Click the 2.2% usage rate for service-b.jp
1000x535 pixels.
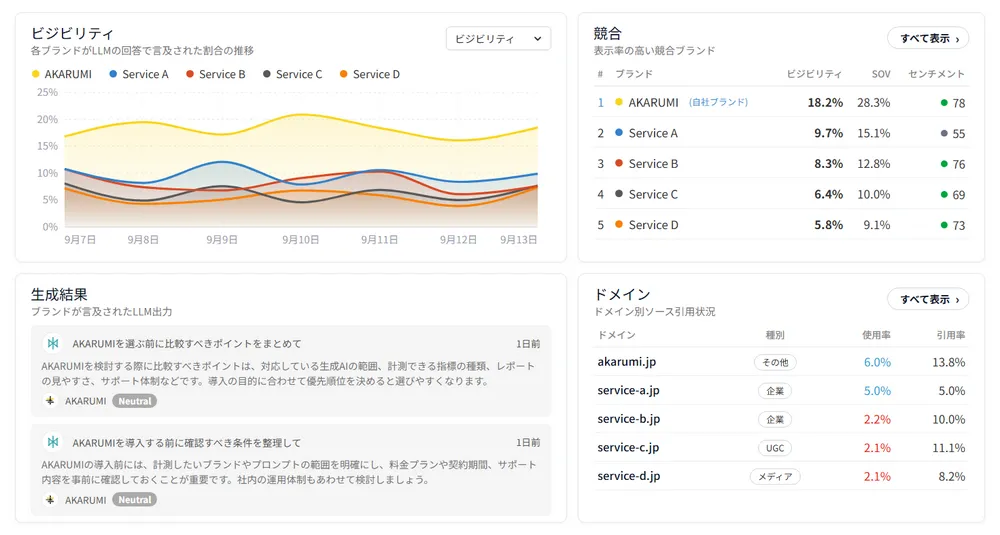pos(877,420)
